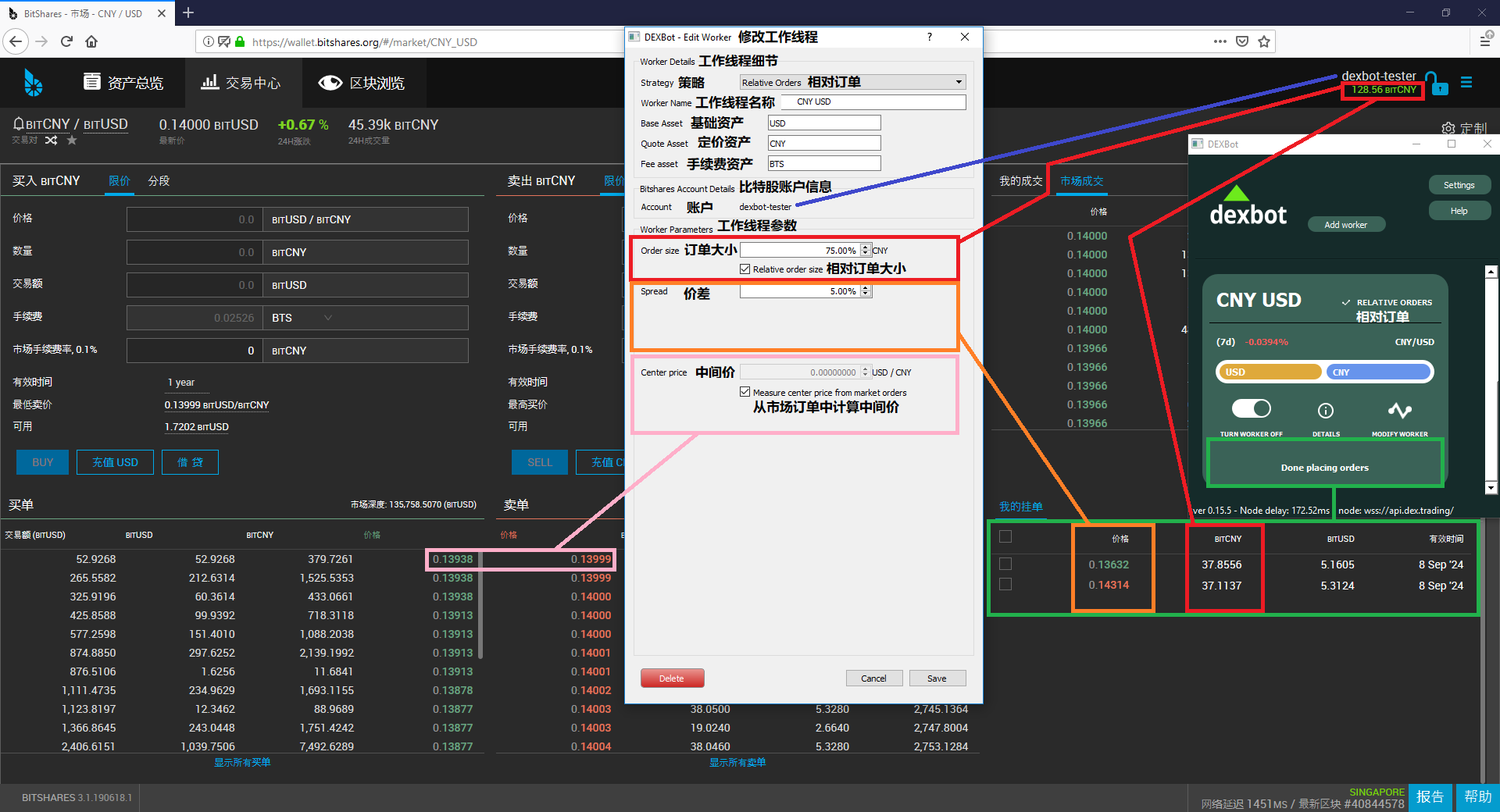Viewport: 1500px width, 812px height.
Task: Open 交易中心 exchange navigation item
Action: [241, 83]
